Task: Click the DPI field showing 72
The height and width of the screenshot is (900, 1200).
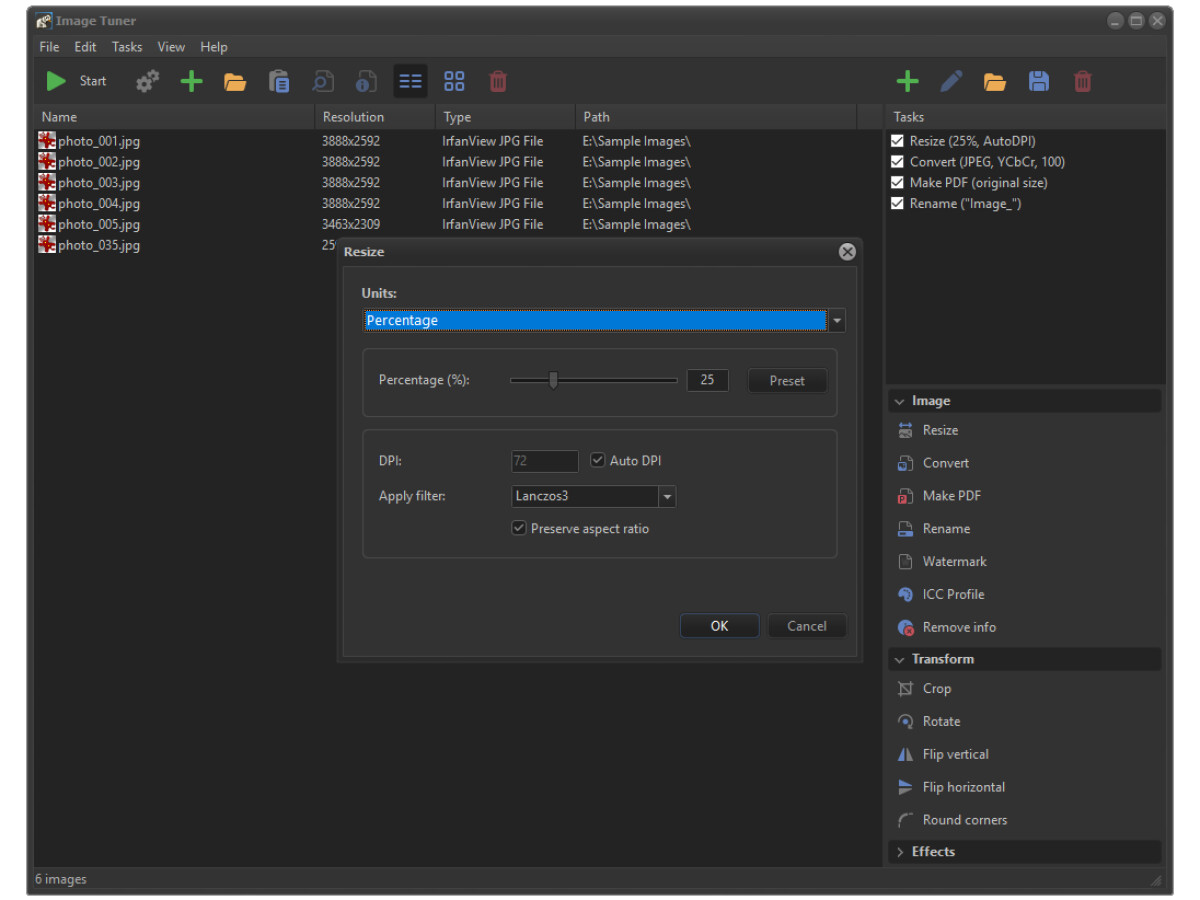Action: point(545,461)
